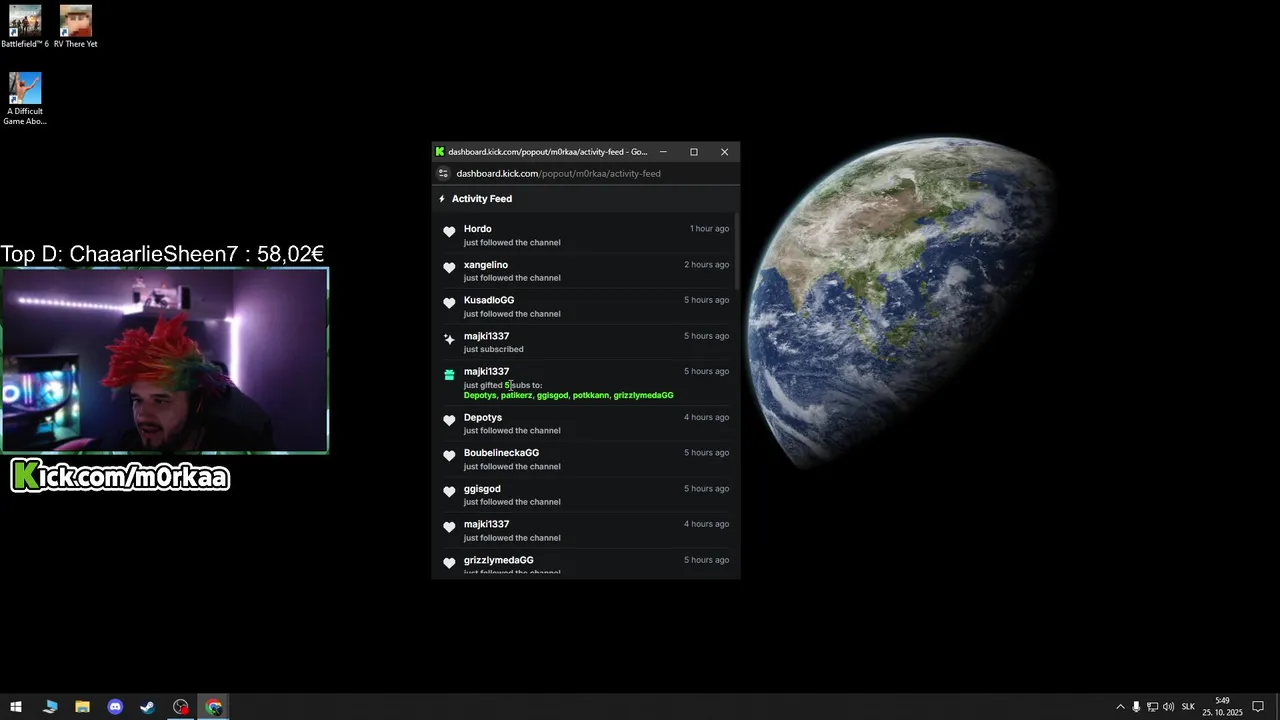
Task: Click the heart icon next to KusadloGG
Action: 449,303
